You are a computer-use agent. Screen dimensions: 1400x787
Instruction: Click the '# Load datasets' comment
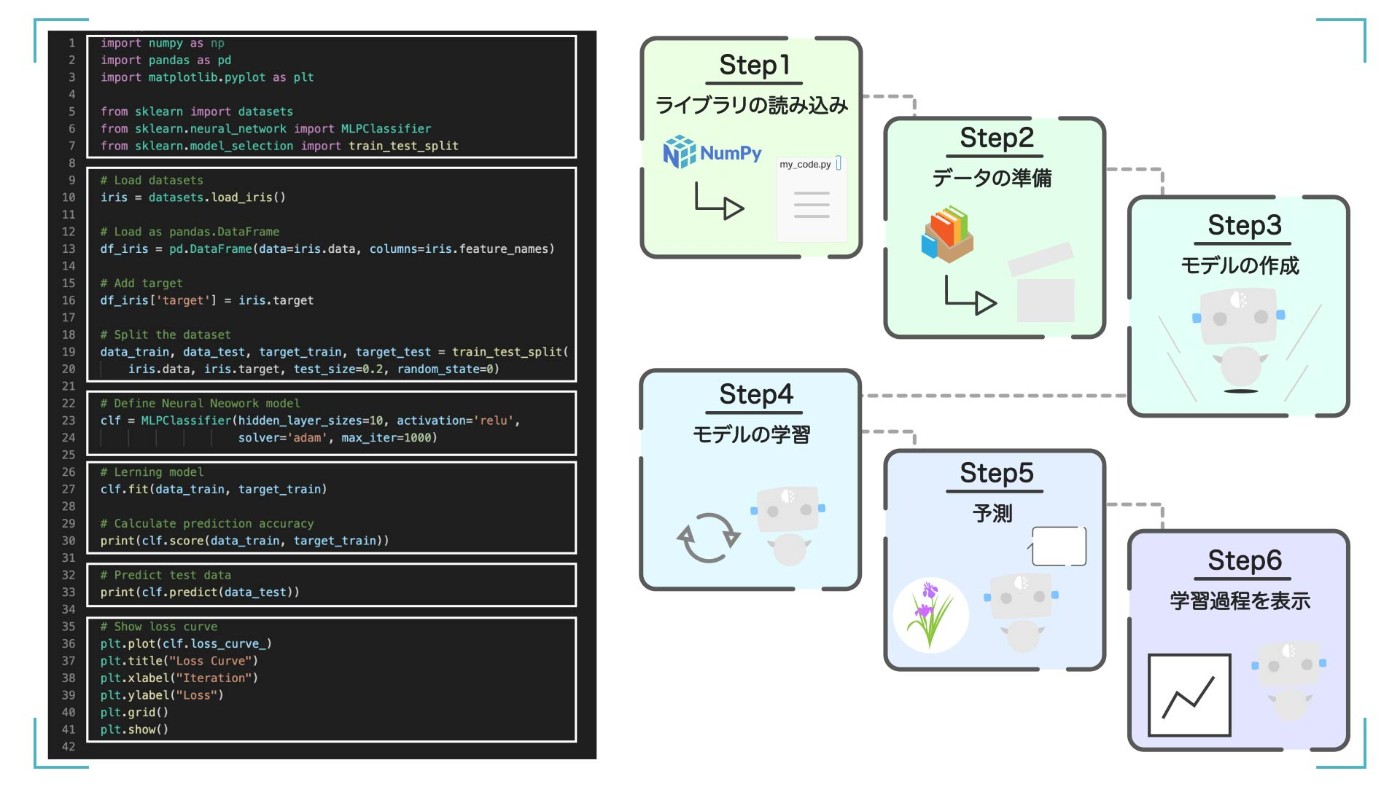coord(152,180)
